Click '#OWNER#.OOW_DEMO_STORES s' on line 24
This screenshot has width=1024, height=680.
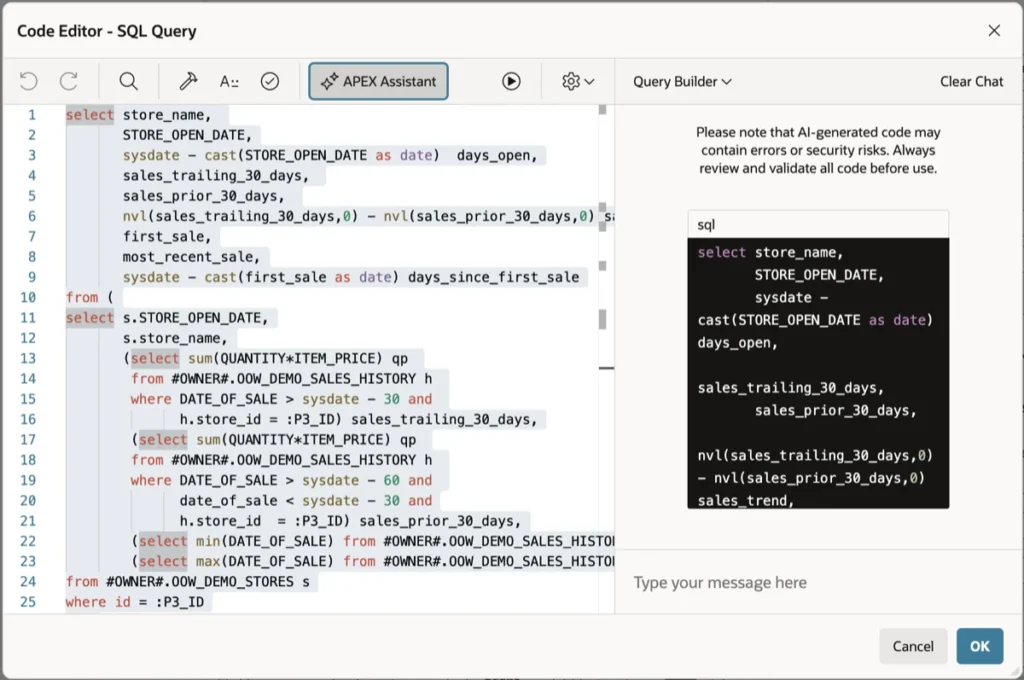click(208, 581)
